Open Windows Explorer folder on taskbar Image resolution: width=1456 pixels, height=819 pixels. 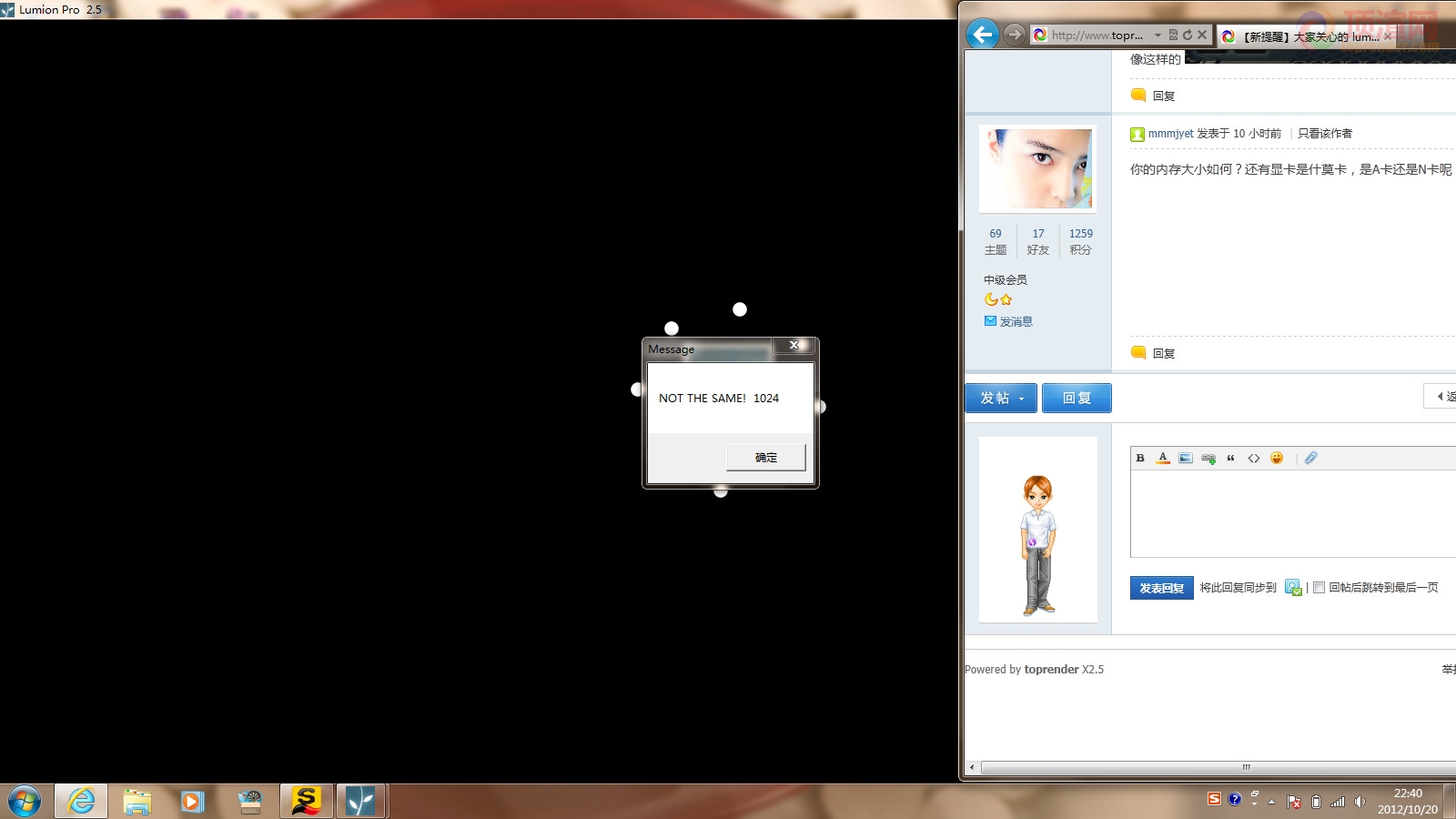(137, 801)
